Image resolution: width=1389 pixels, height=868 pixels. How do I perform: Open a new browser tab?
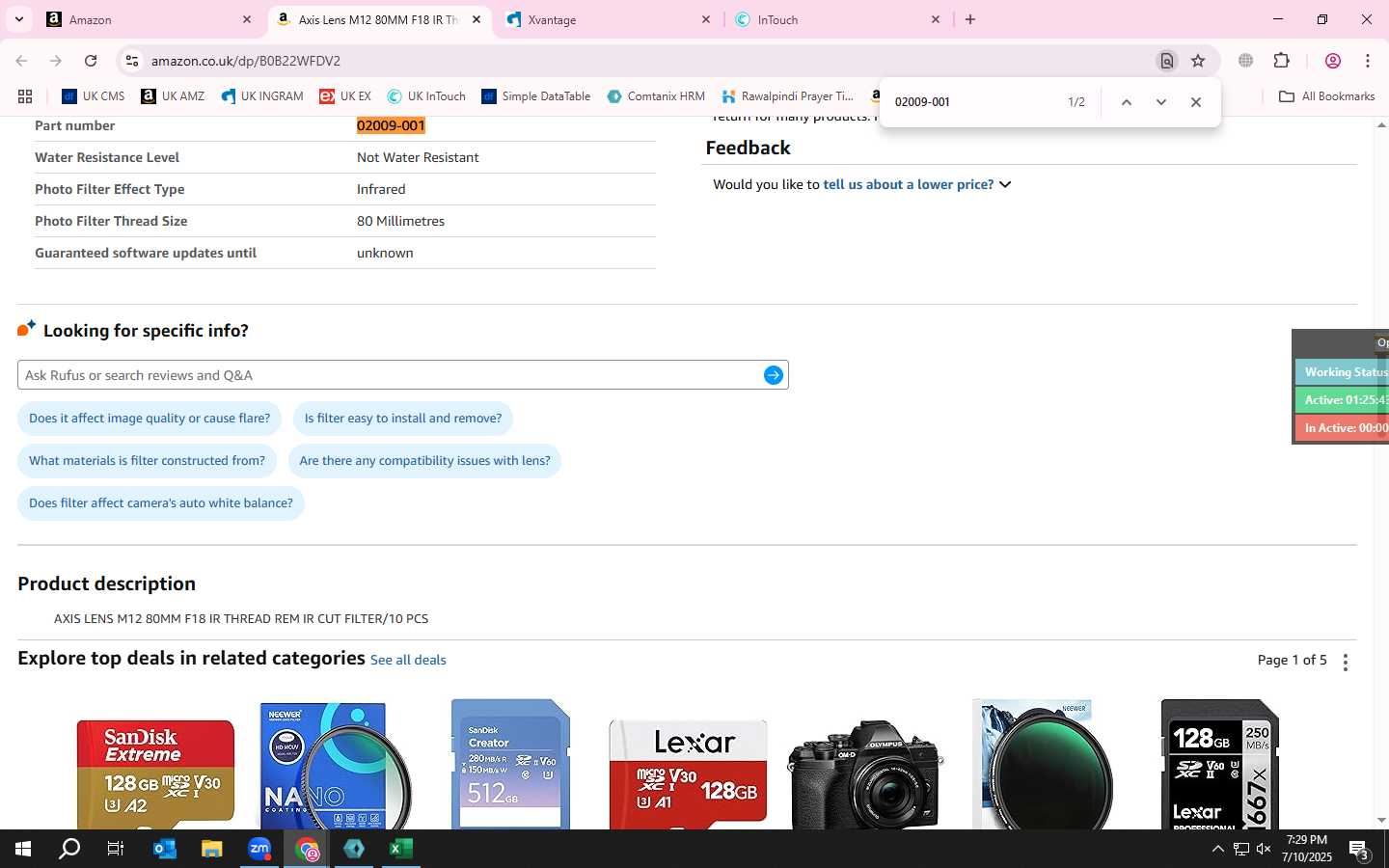coord(970,19)
